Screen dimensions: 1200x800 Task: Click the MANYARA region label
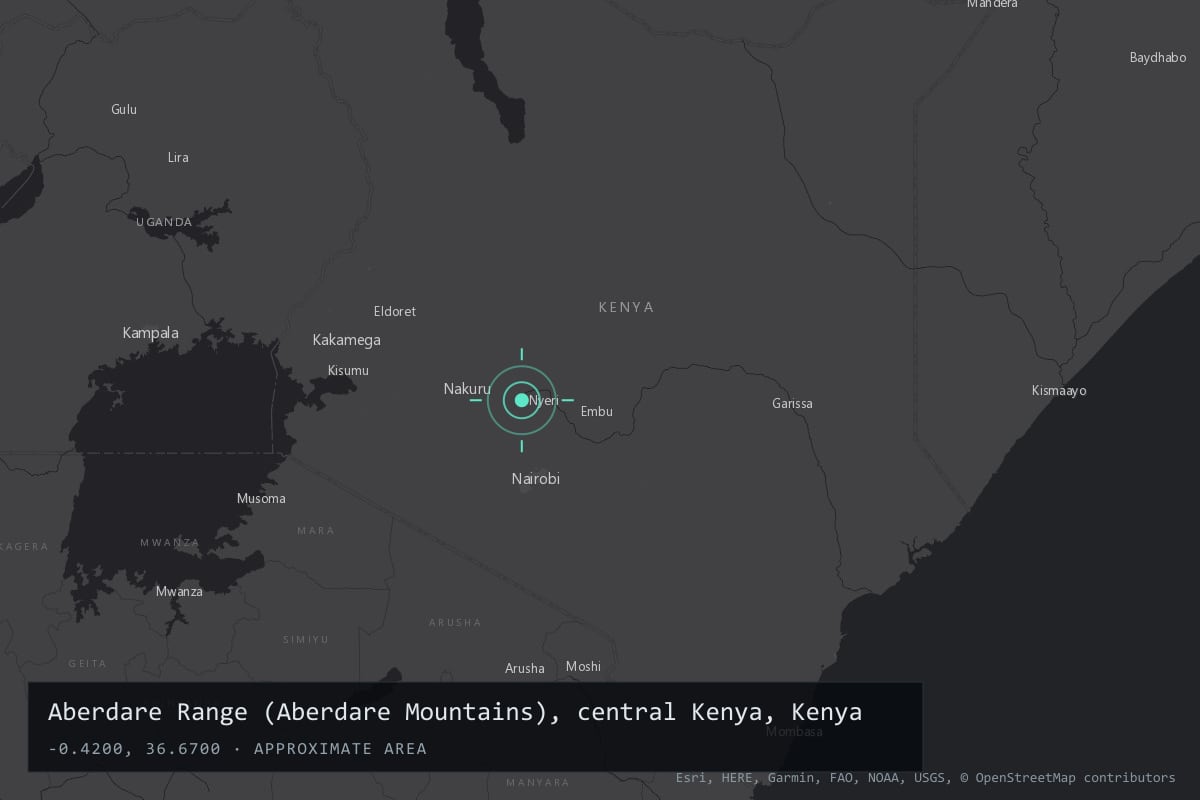click(537, 782)
